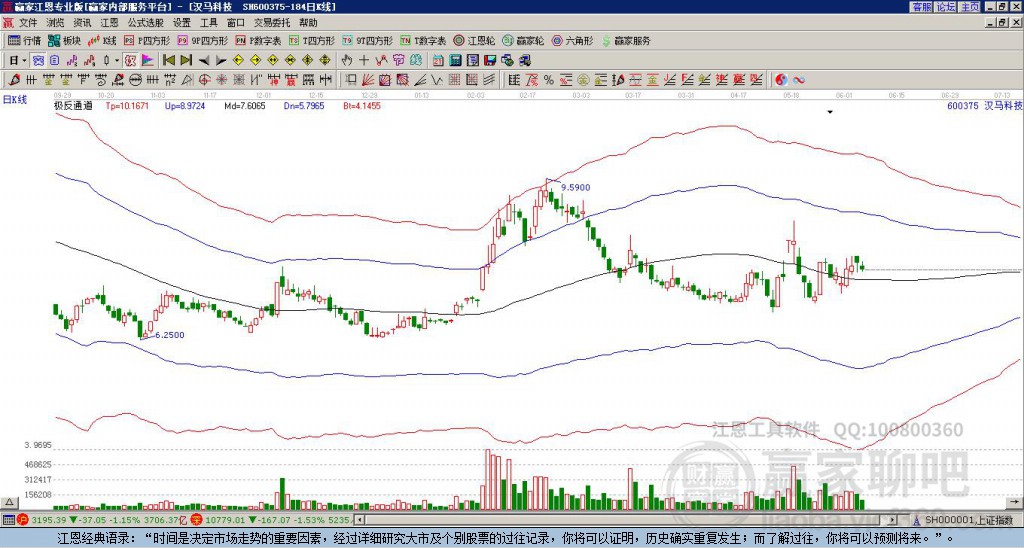1024x548 pixels.
Task: Click the save diskette icon
Action: [490, 61]
